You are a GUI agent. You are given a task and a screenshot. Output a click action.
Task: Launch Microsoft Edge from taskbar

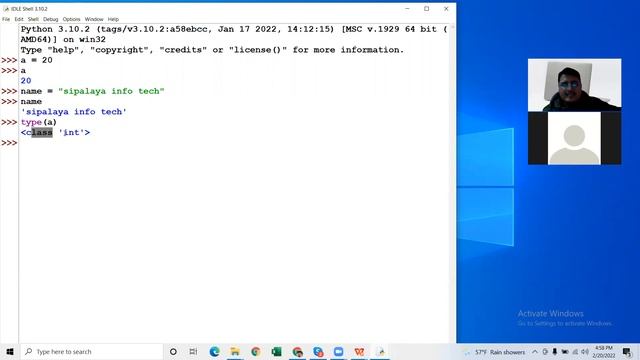pyautogui.click(x=214, y=351)
